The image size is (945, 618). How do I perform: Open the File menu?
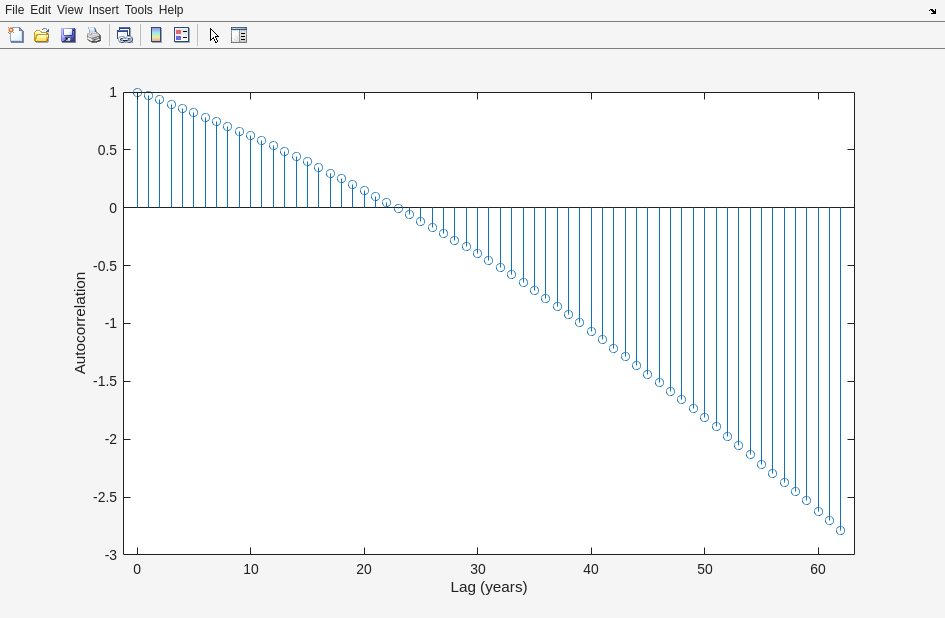point(14,10)
